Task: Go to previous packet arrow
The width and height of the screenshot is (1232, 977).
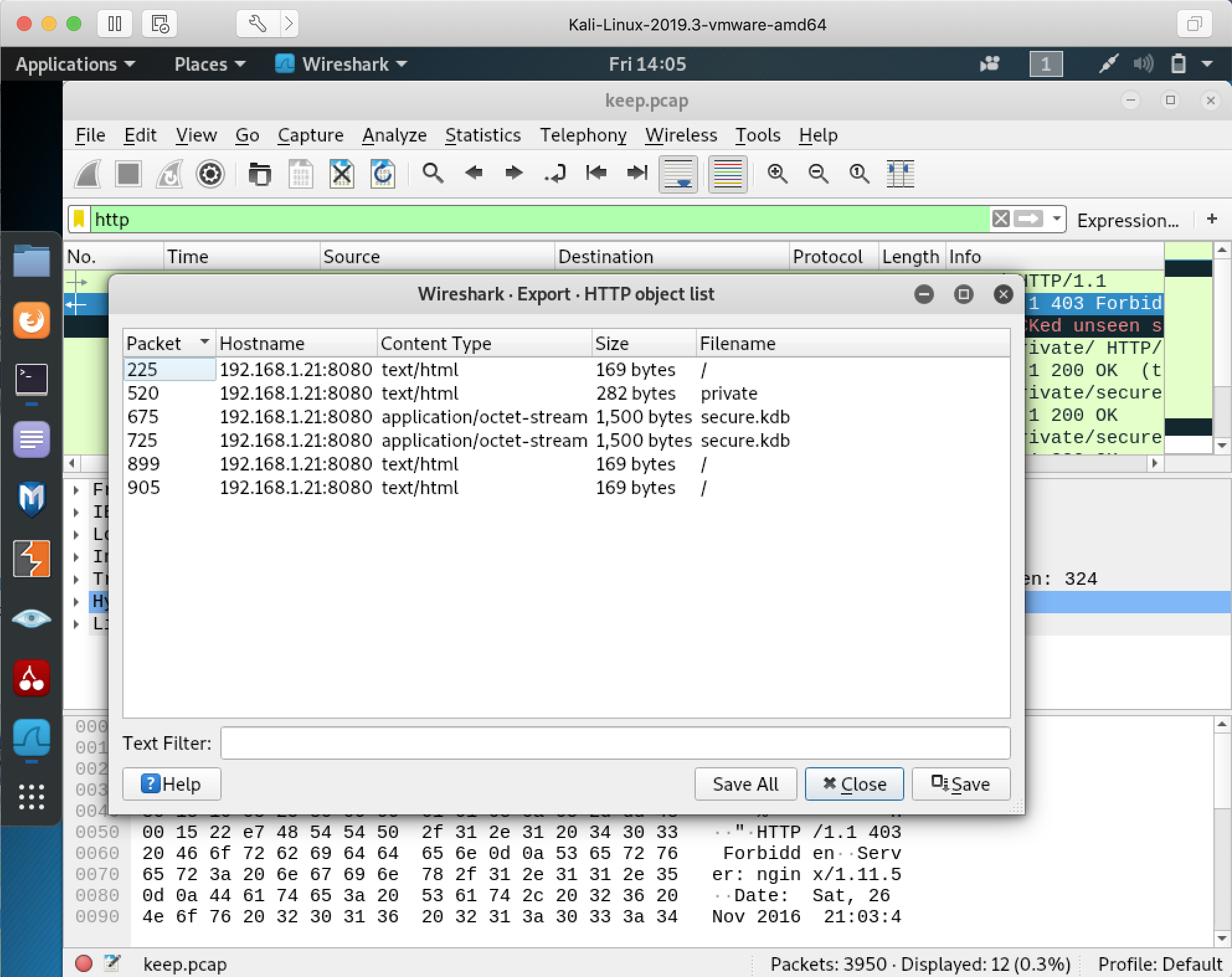Action: (x=474, y=173)
